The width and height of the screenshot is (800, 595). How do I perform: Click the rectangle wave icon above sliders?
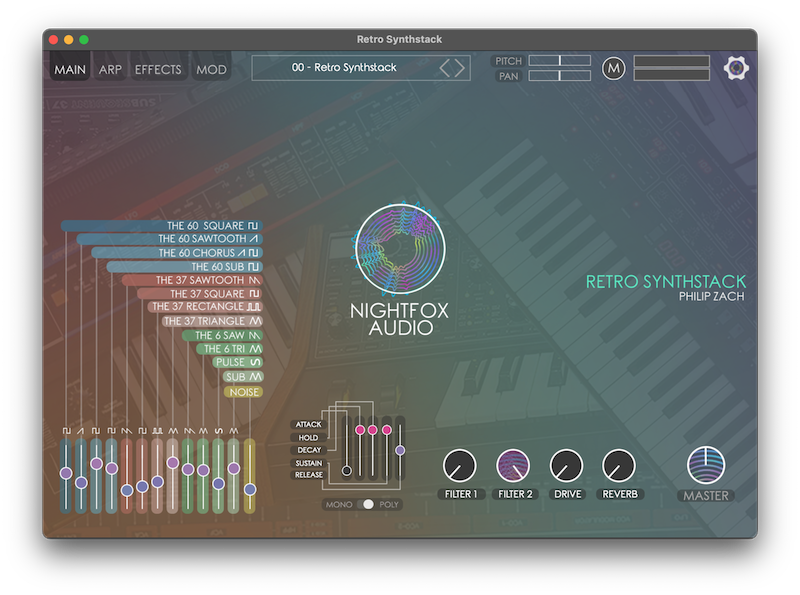[x=157, y=431]
